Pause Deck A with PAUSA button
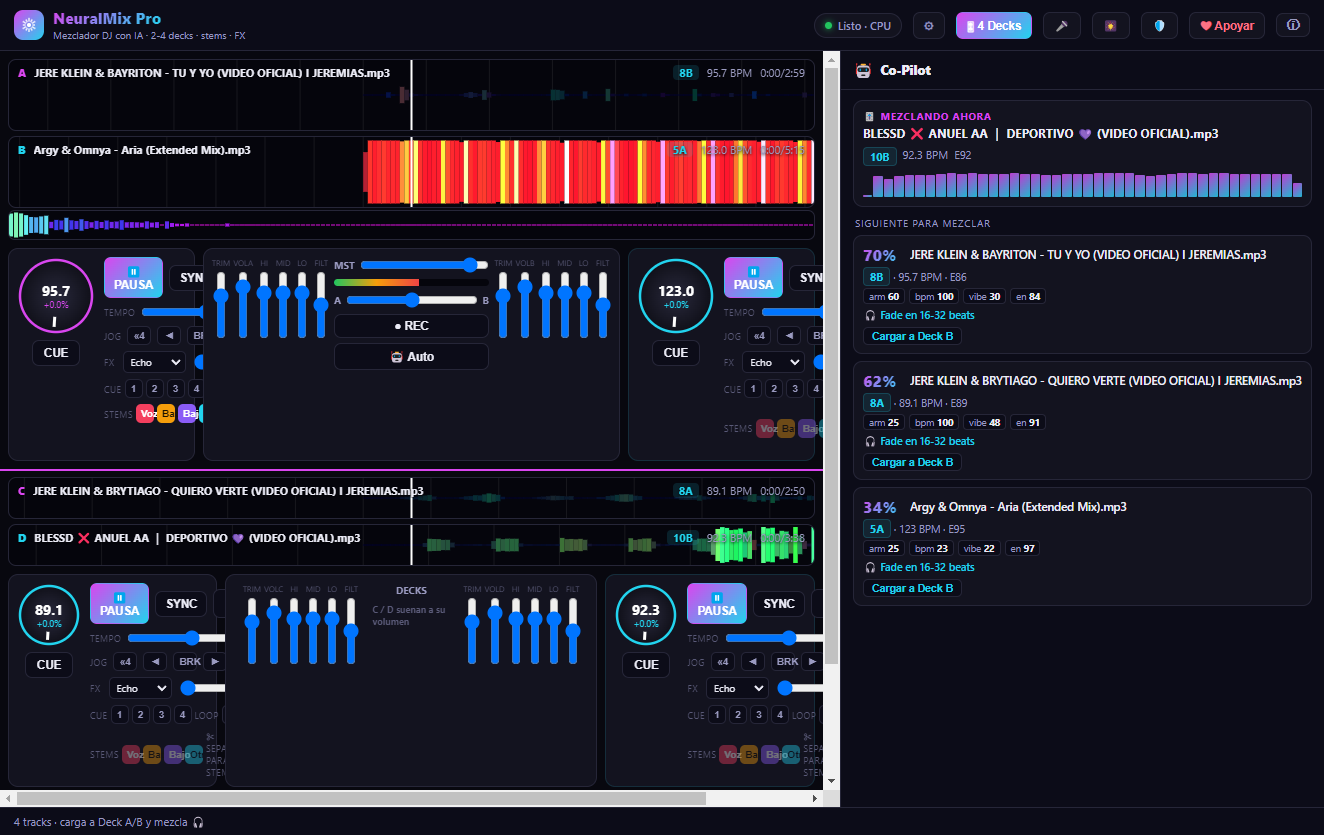The width and height of the screenshot is (1324, 835). (x=133, y=277)
